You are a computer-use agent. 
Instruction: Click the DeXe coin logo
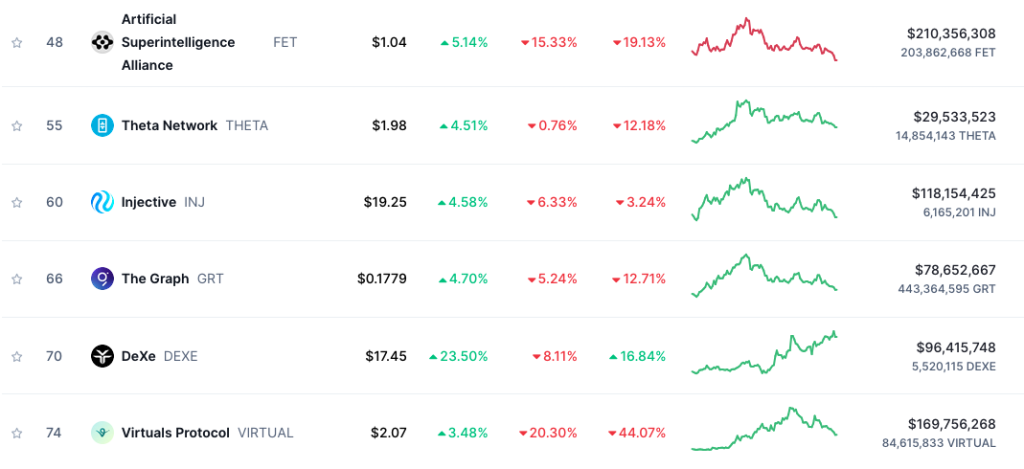tap(102, 356)
